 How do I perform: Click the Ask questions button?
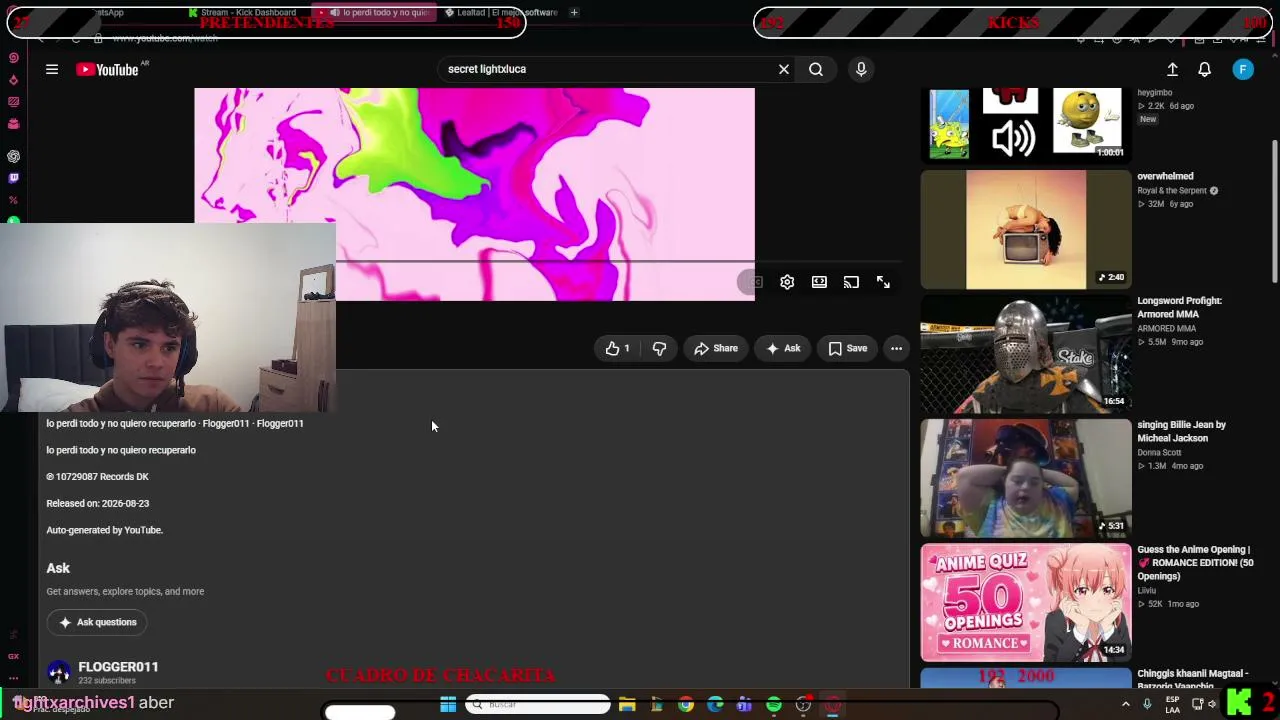click(97, 622)
